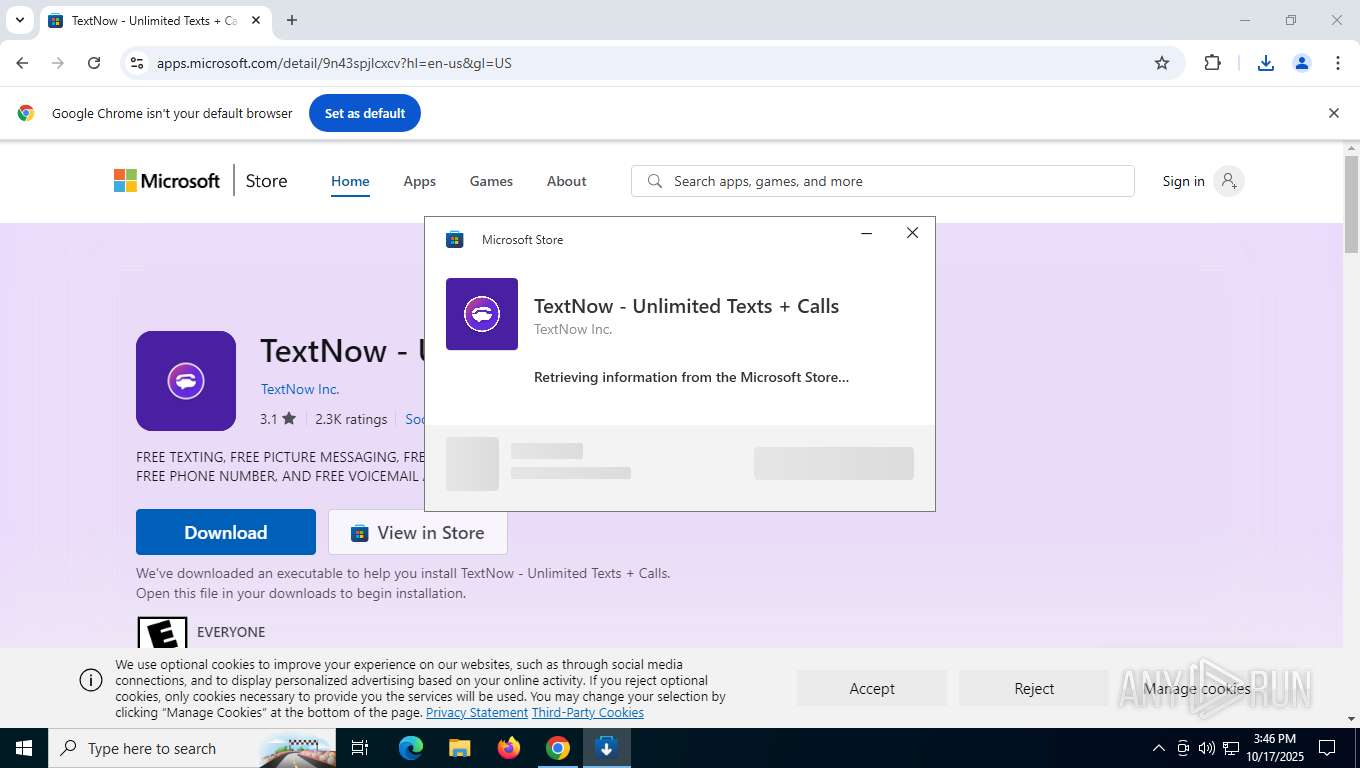Click the Microsoft logo
The width and height of the screenshot is (1360, 768).
click(167, 181)
